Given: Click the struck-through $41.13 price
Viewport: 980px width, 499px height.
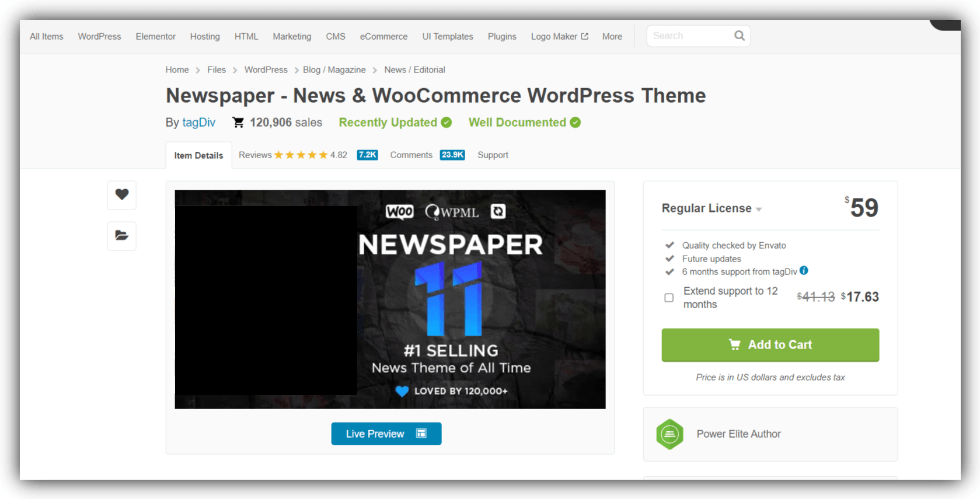Looking at the screenshot, I should point(816,298).
